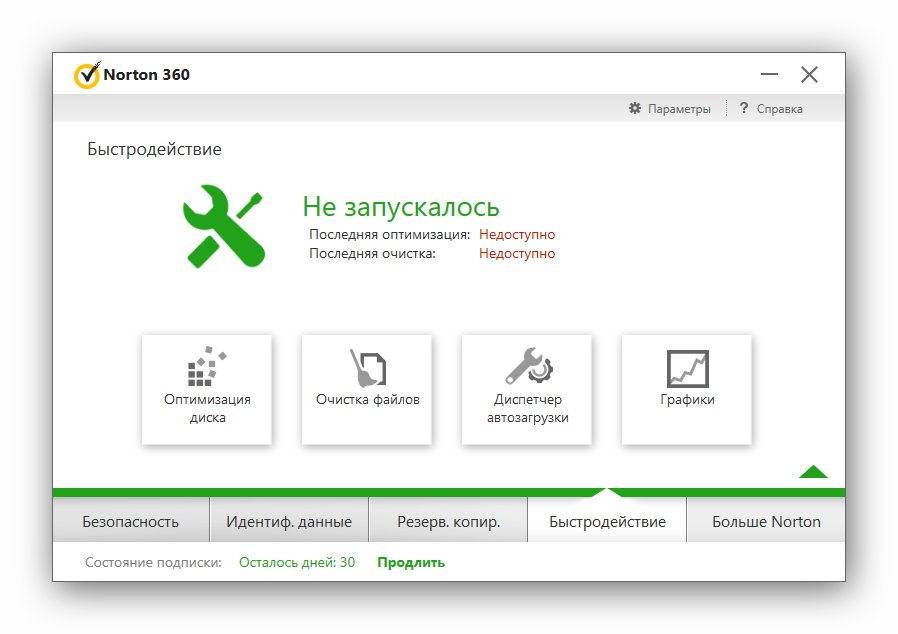Click the Очистка файлов broom icon

[368, 368]
